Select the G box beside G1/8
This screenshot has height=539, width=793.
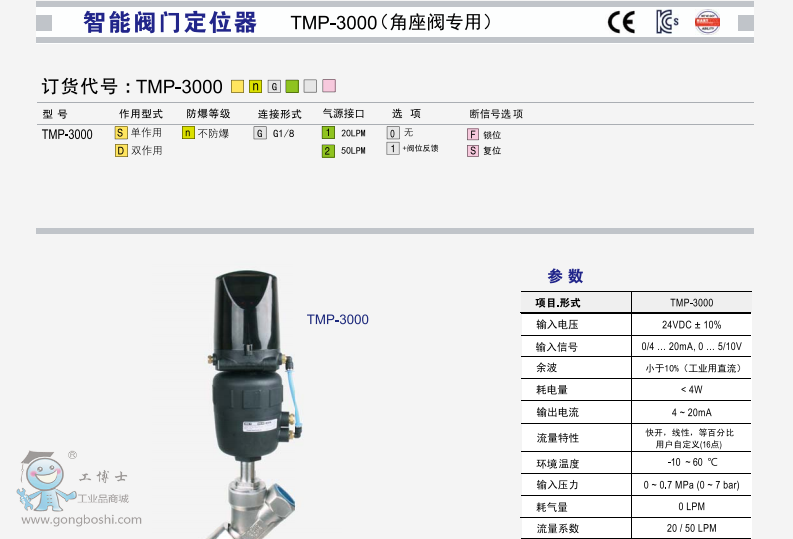point(260,133)
